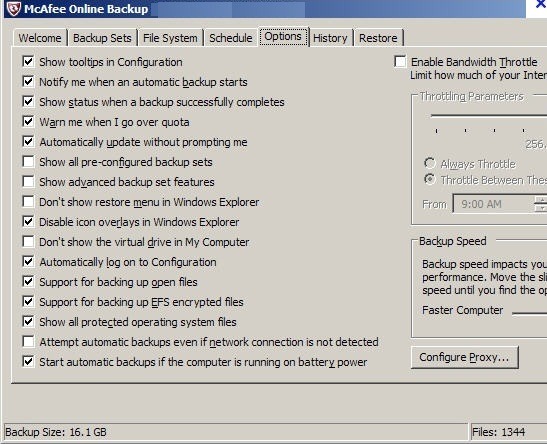Go to the File System tab
Image resolution: width=547 pixels, height=444 pixels.
click(x=170, y=38)
